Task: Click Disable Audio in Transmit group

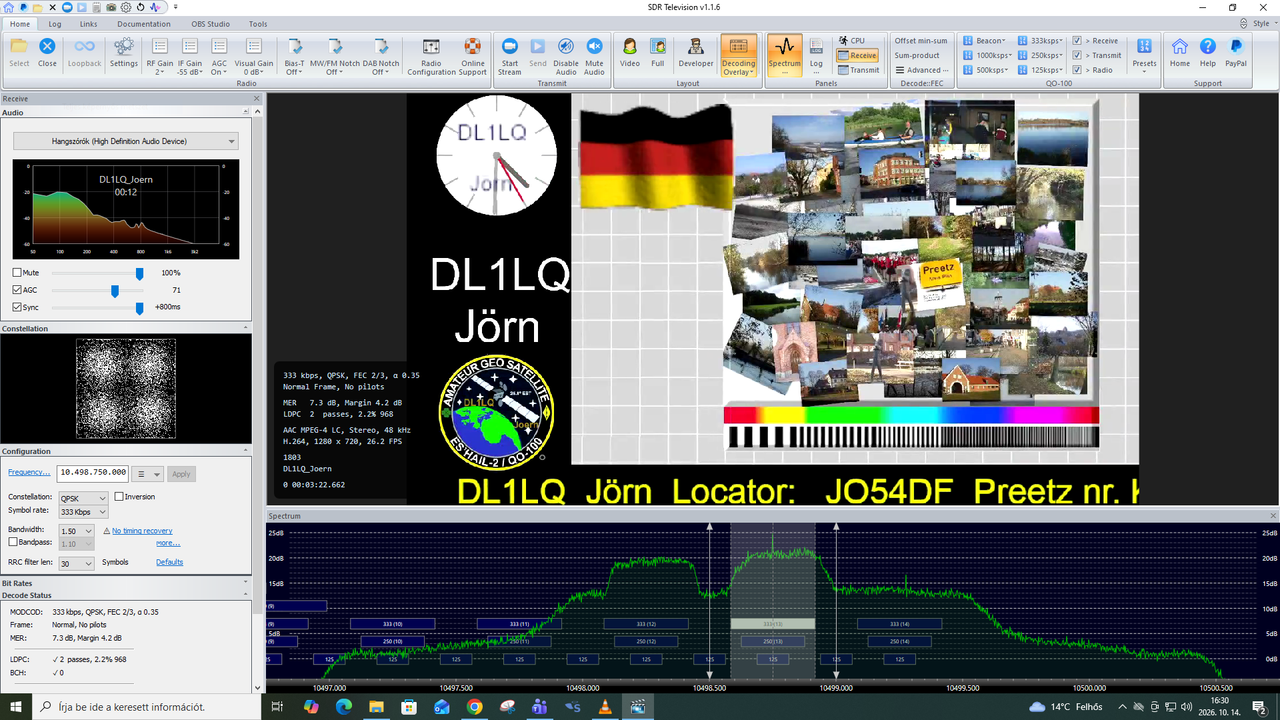Action: 566,57
